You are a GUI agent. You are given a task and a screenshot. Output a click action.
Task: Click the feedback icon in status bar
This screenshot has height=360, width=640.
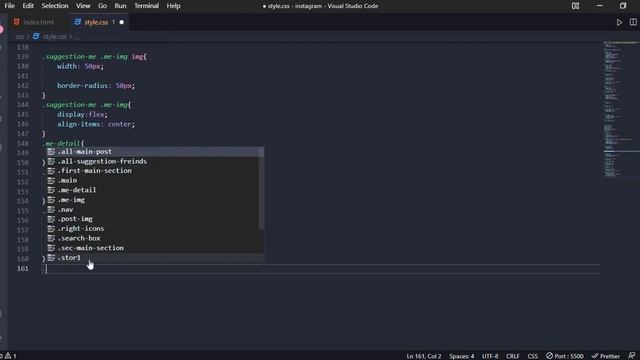pos(631,356)
